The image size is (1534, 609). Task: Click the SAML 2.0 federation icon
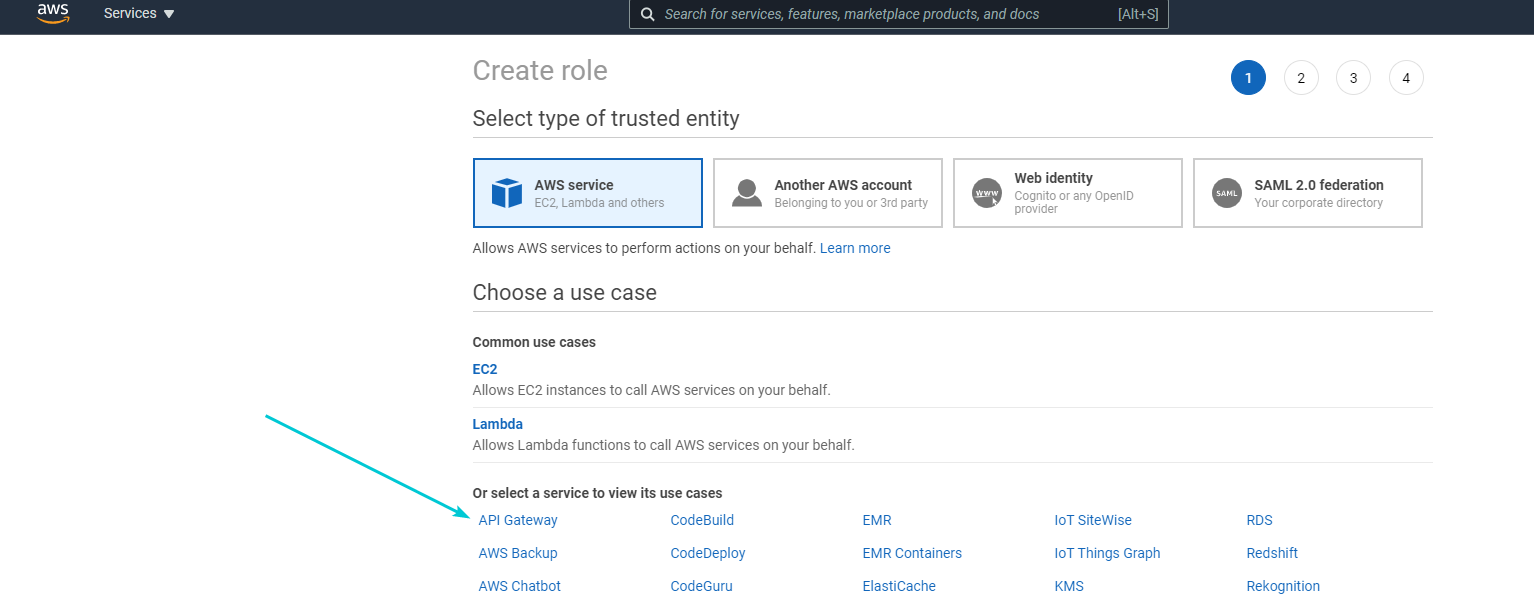(x=1227, y=193)
